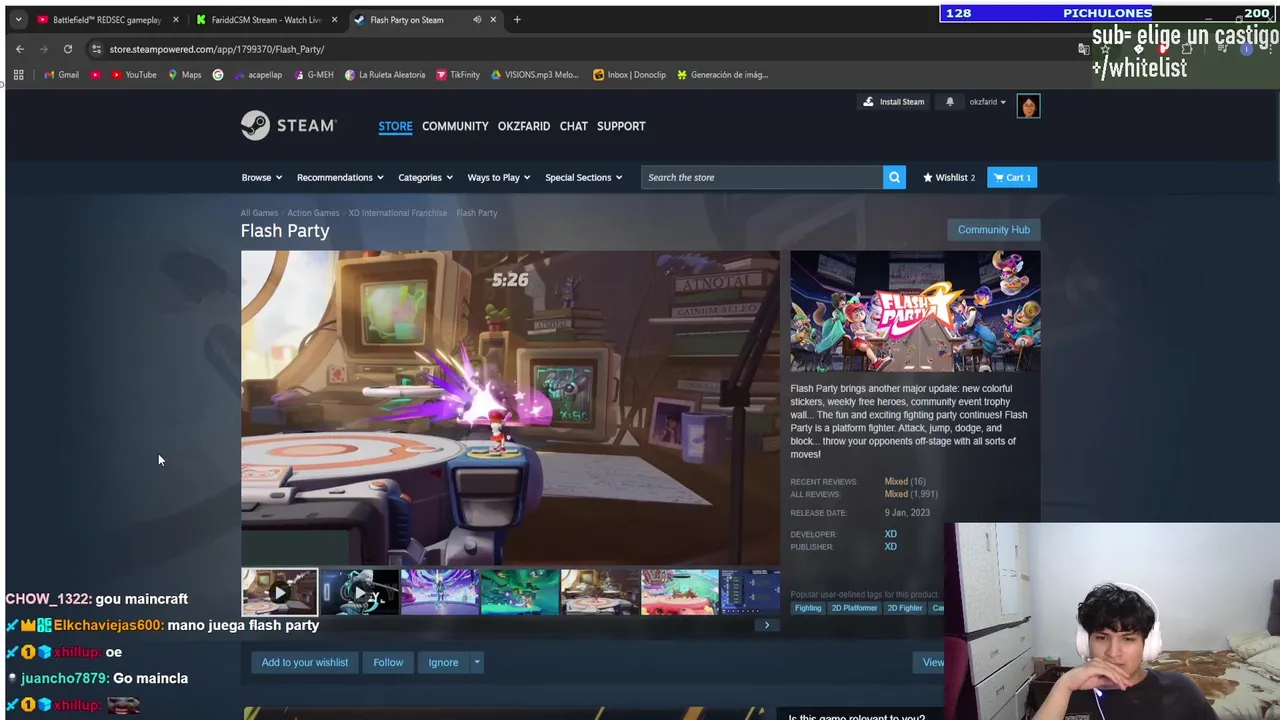Viewport: 1280px width, 720px height.
Task: Open a new browser tab
Action: coord(517,19)
